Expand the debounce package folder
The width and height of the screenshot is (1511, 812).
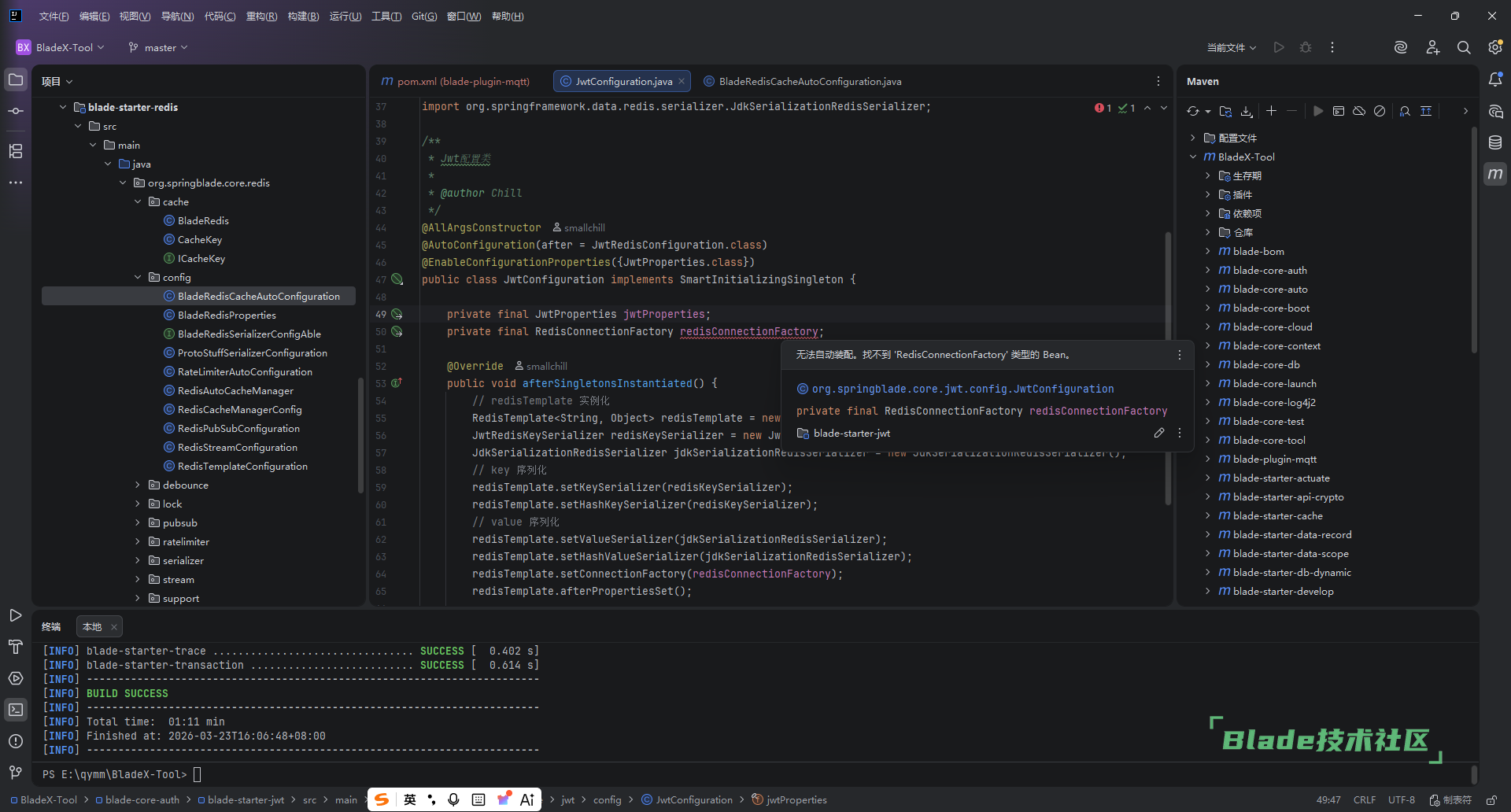click(138, 485)
